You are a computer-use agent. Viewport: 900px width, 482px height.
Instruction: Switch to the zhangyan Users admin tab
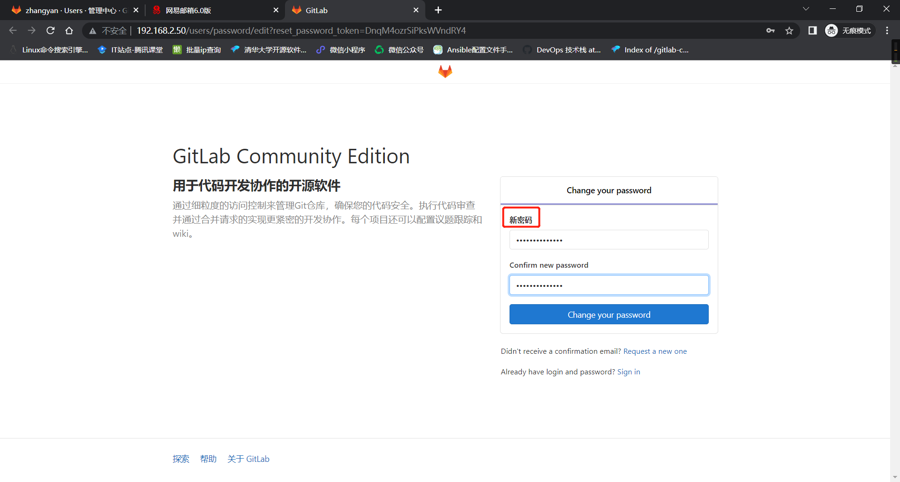coord(70,10)
